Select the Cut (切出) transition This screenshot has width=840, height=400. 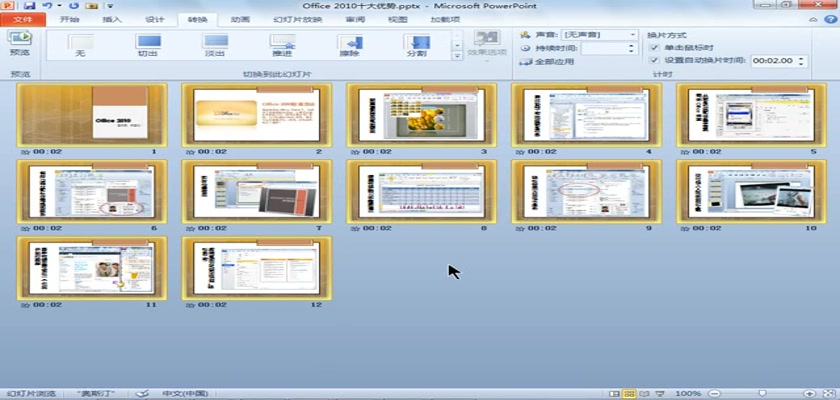click(147, 46)
